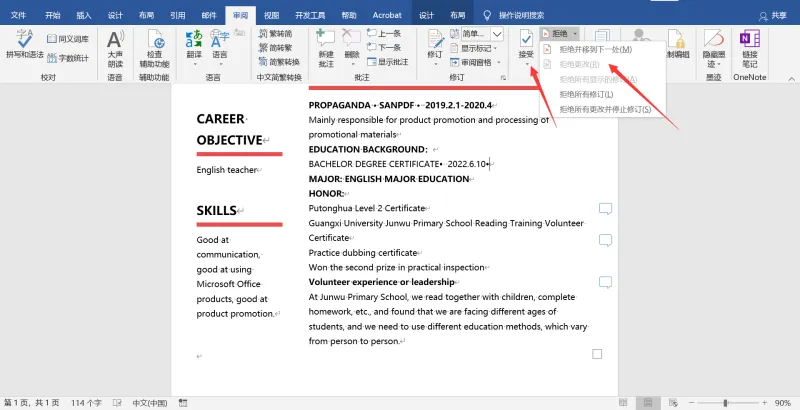Viewport: 800px width, 410px height.
Task: Open 链接笔记 OneNote linked notes
Action: pyautogui.click(x=749, y=49)
